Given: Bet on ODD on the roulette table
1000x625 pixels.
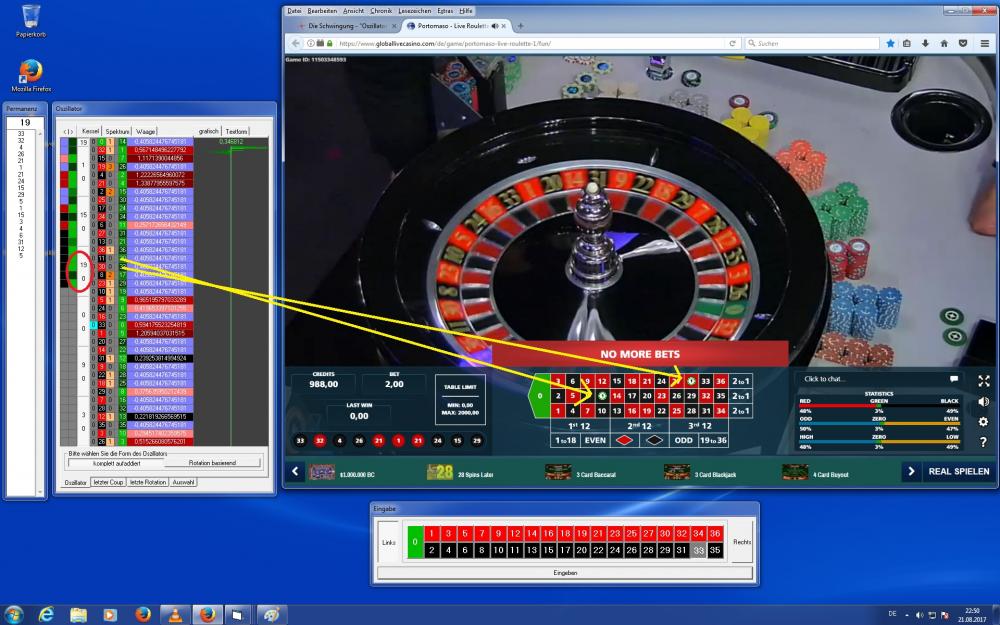Looking at the screenshot, I should [x=684, y=440].
